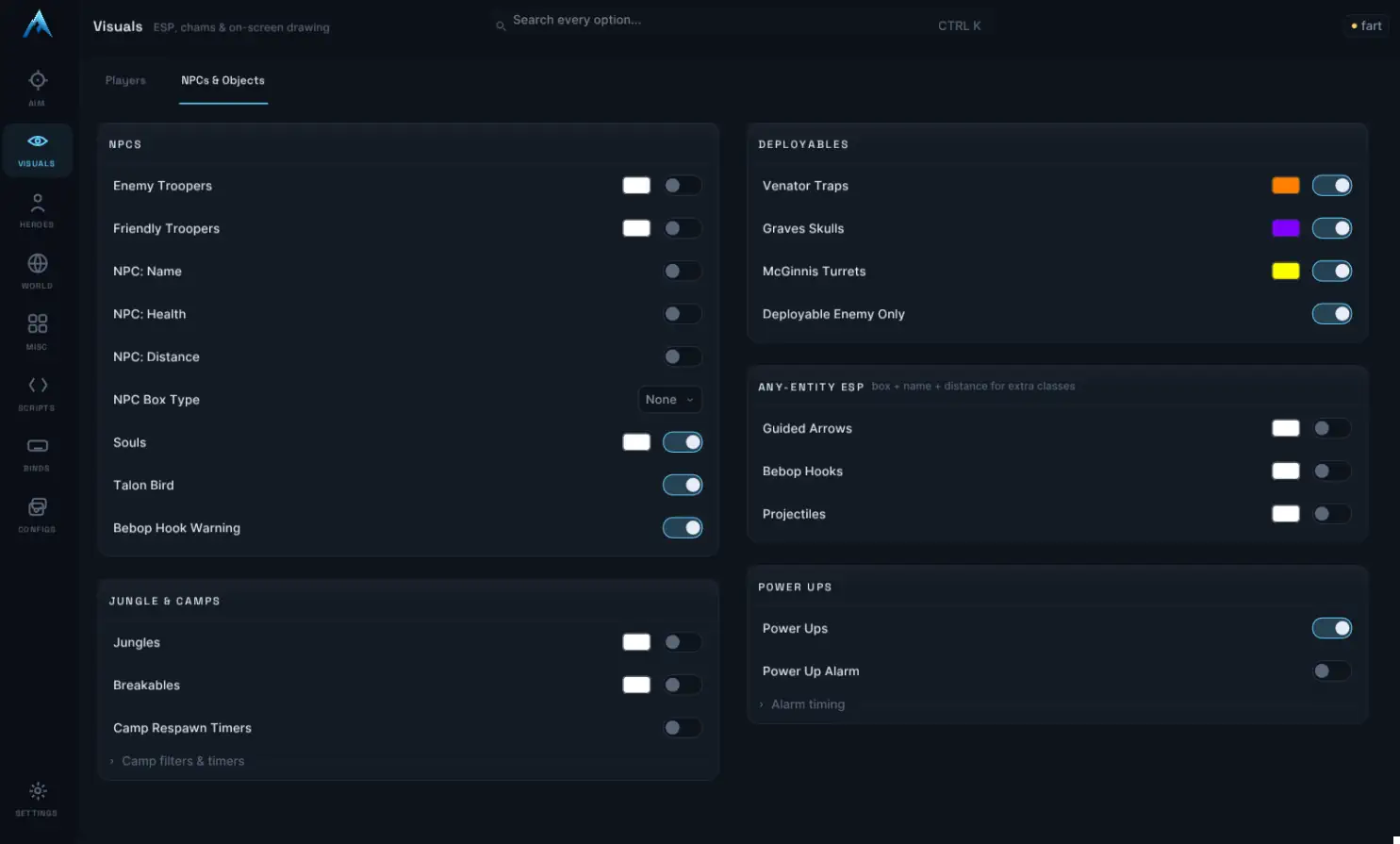Click the POWER UPS section heading
This screenshot has width=1400, height=844.
795,587
